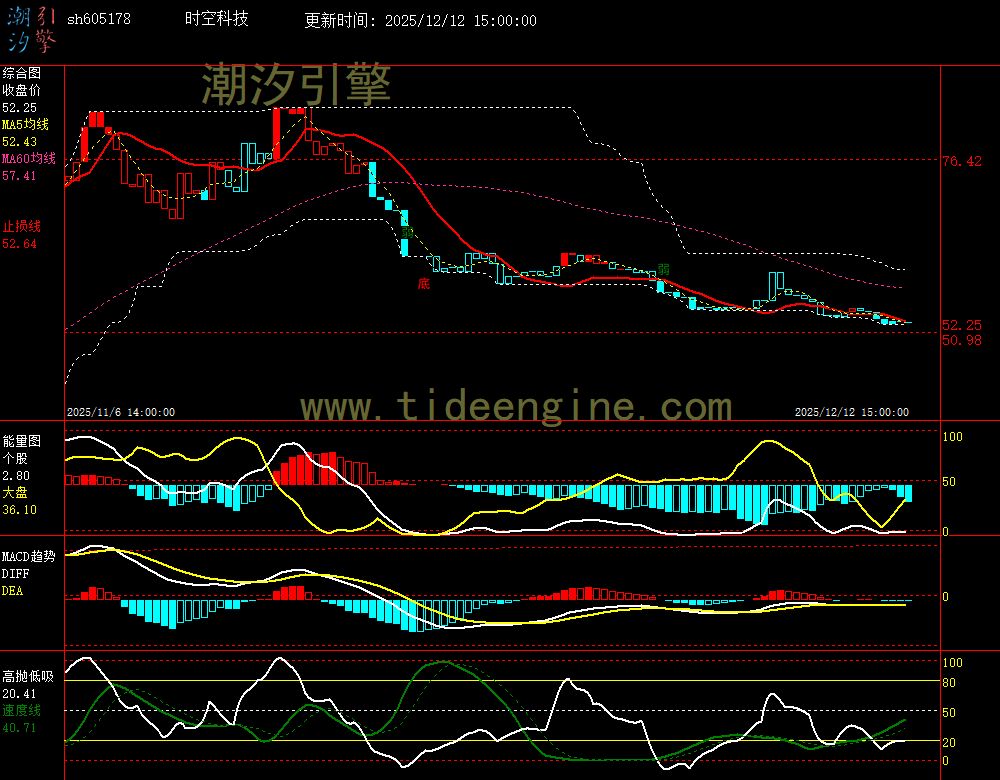This screenshot has width=1000, height=780.
Task: Toggle the MA60均线 legend entry
Action: point(28,158)
